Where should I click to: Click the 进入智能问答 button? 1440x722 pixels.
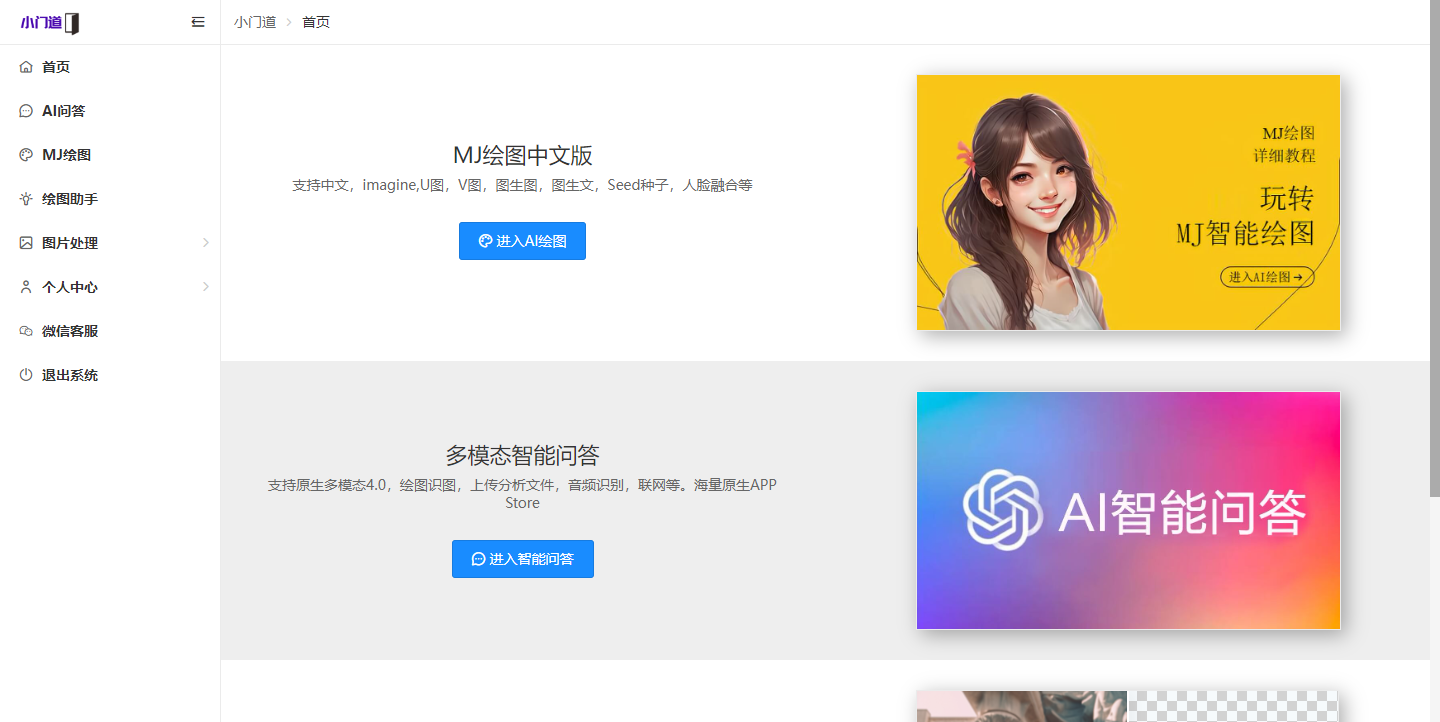(x=523, y=559)
